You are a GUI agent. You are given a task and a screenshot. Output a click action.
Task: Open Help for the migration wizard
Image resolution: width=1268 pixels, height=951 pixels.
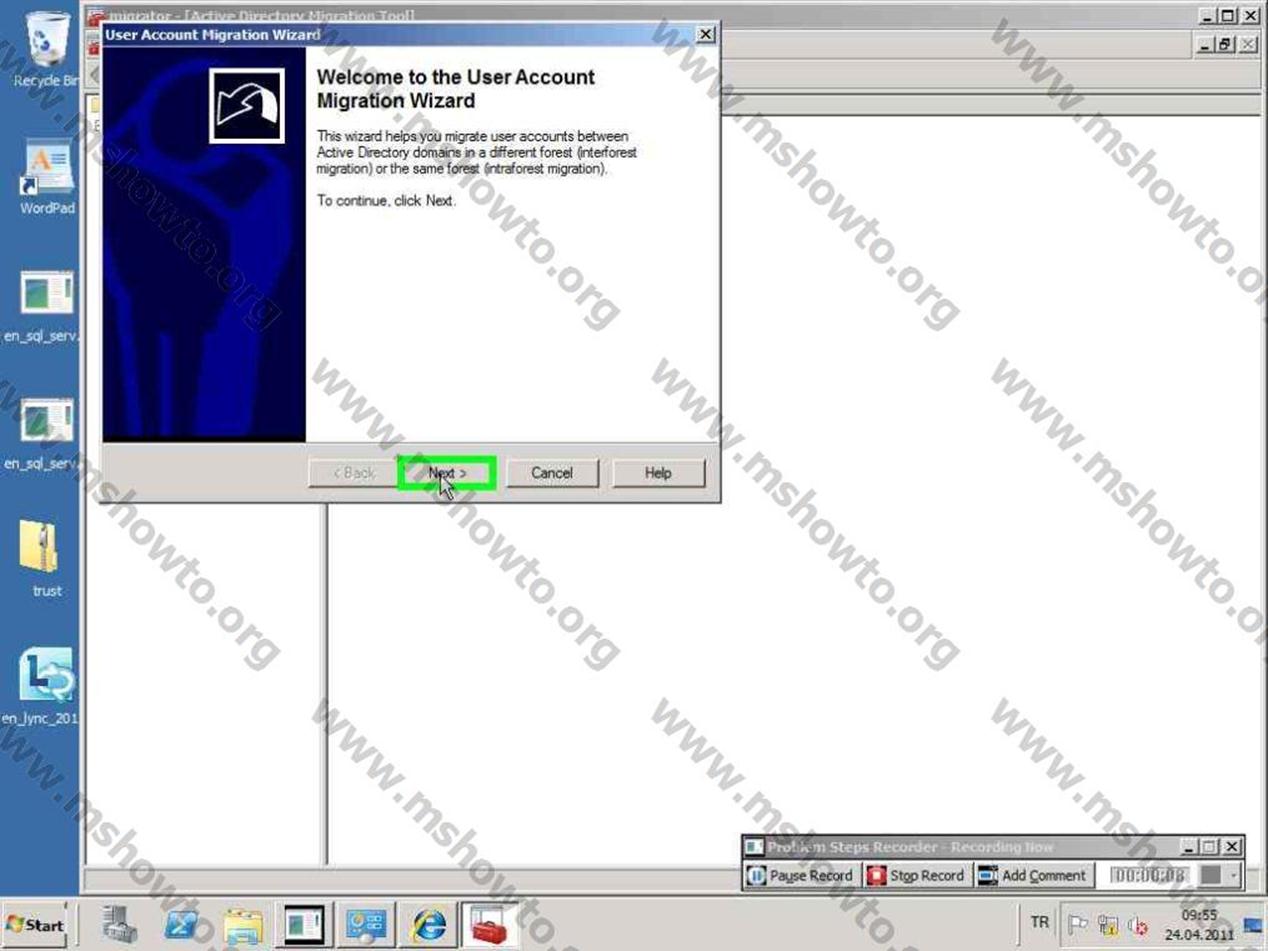pyautogui.click(x=658, y=473)
